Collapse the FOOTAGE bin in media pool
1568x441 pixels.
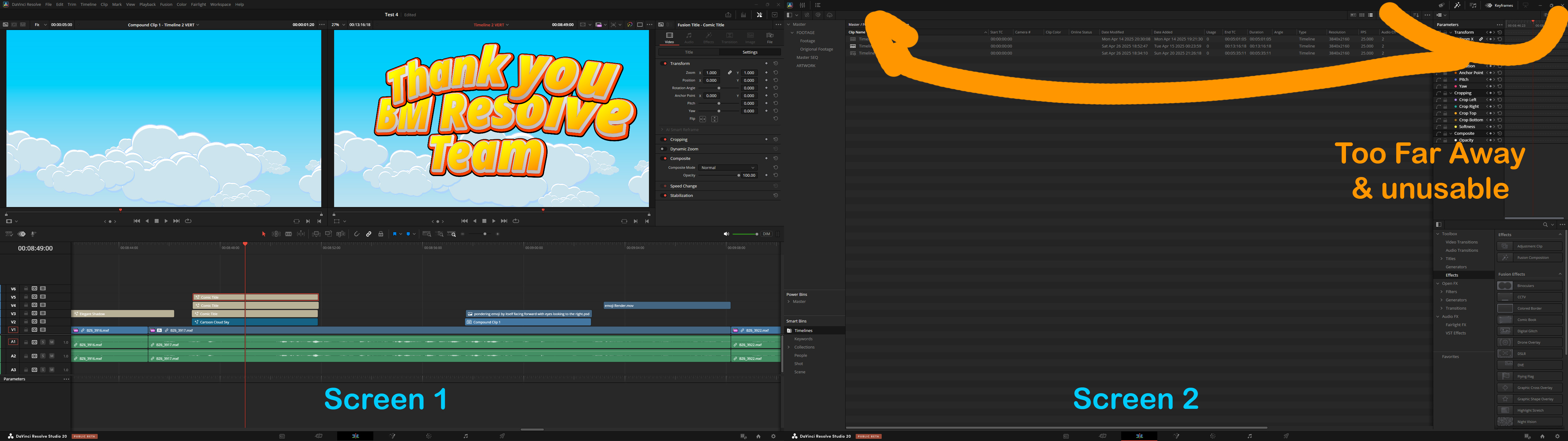pyautogui.click(x=792, y=33)
